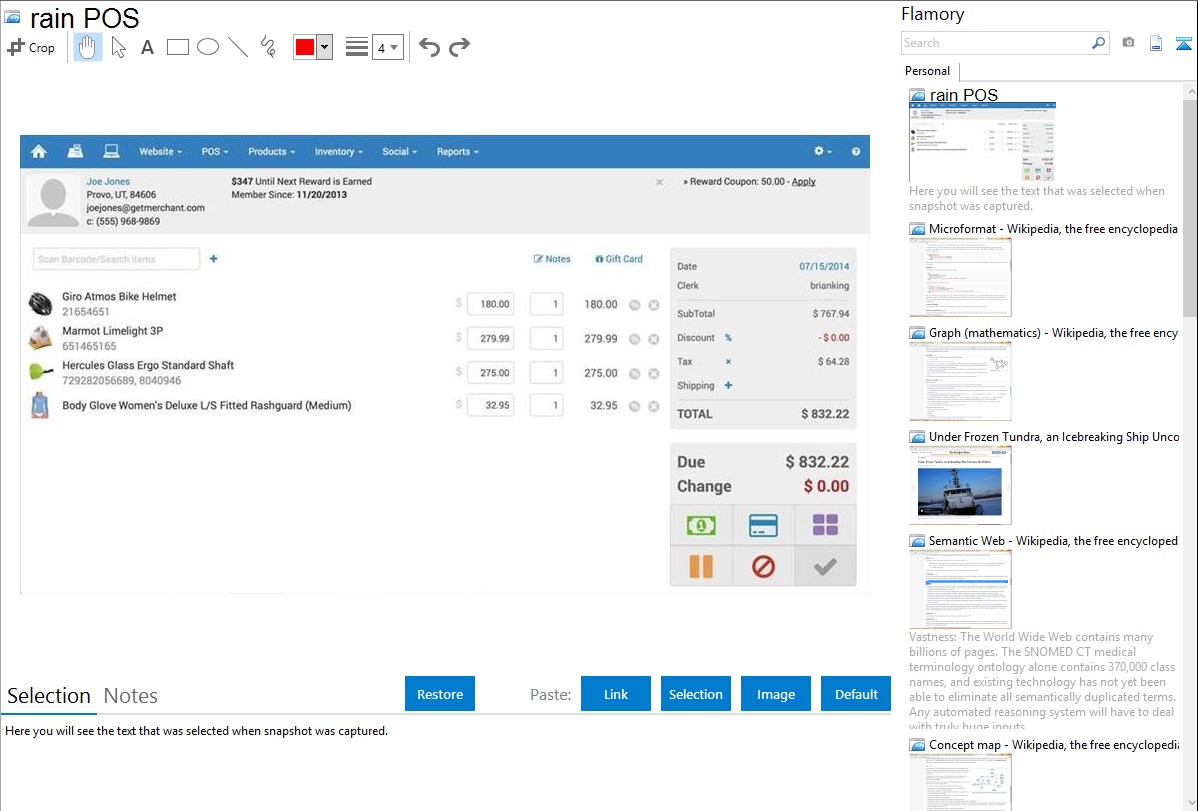1198x811 pixels.
Task: Open the line width 4 dropdown
Action: [388, 47]
